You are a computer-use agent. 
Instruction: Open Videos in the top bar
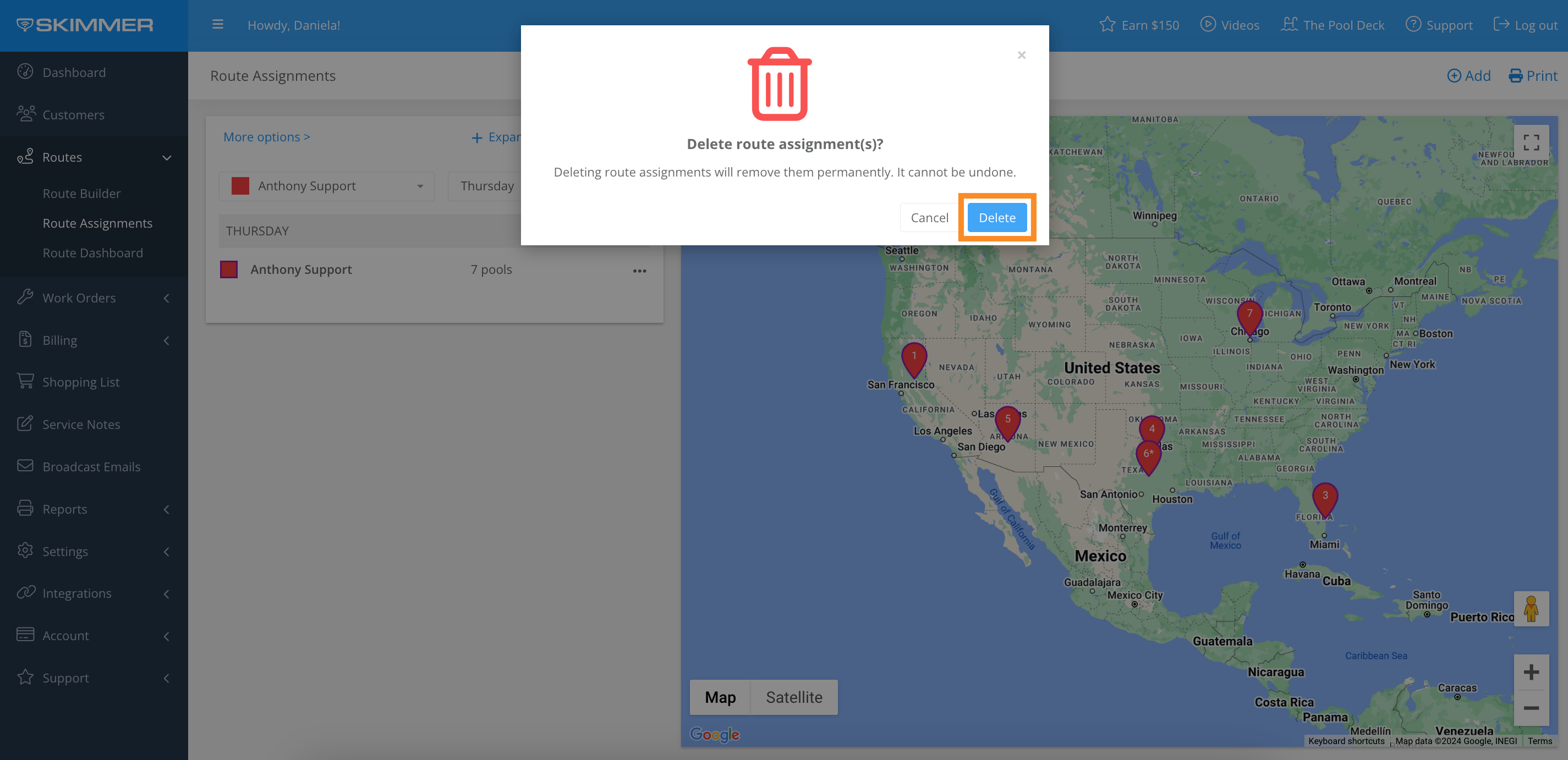1230,25
